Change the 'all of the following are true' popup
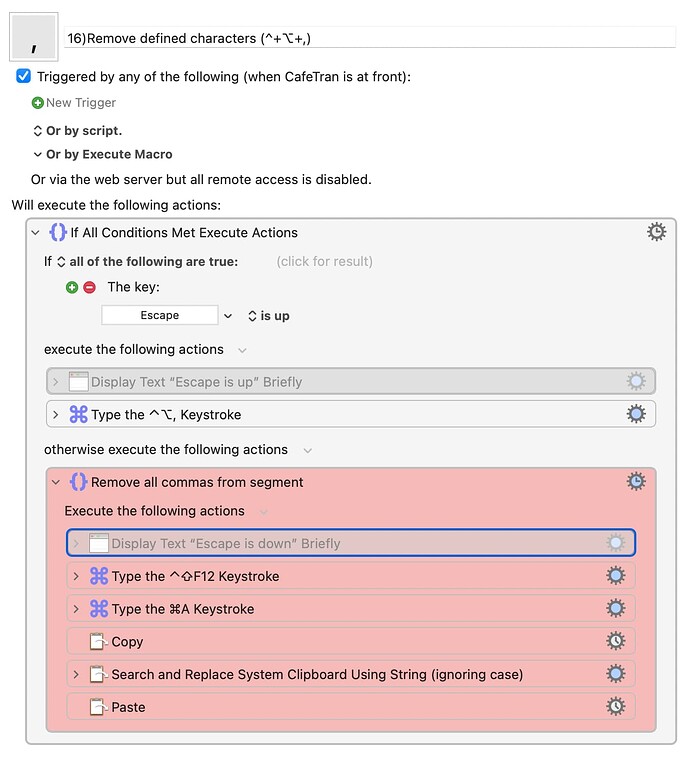The width and height of the screenshot is (690, 764). point(149,262)
